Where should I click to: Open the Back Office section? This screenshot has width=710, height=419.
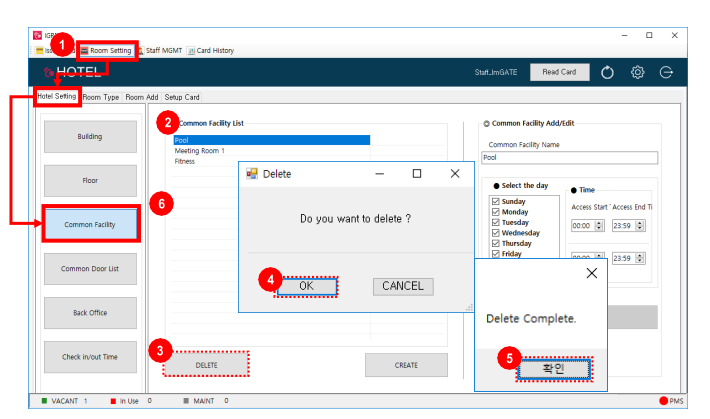tap(90, 313)
